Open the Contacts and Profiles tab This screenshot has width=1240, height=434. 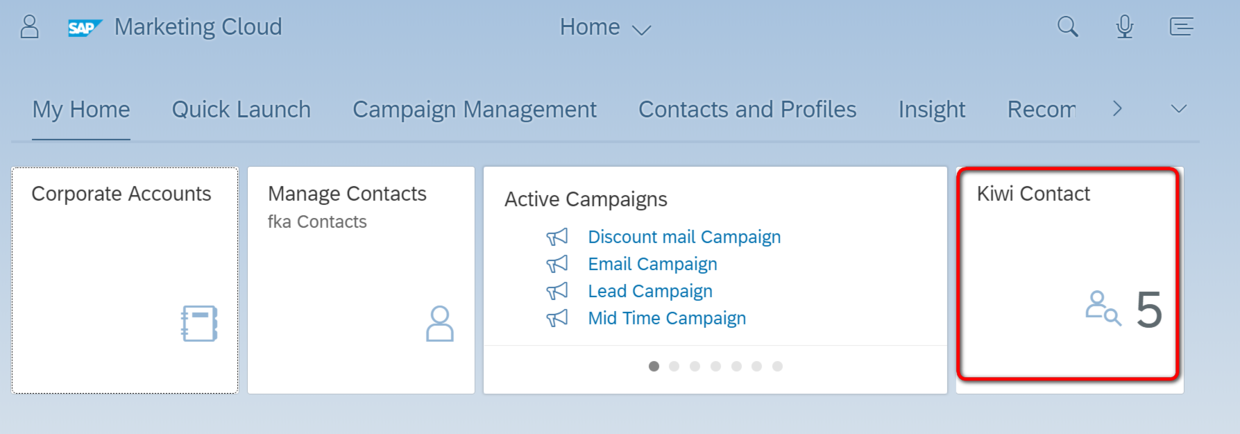748,109
